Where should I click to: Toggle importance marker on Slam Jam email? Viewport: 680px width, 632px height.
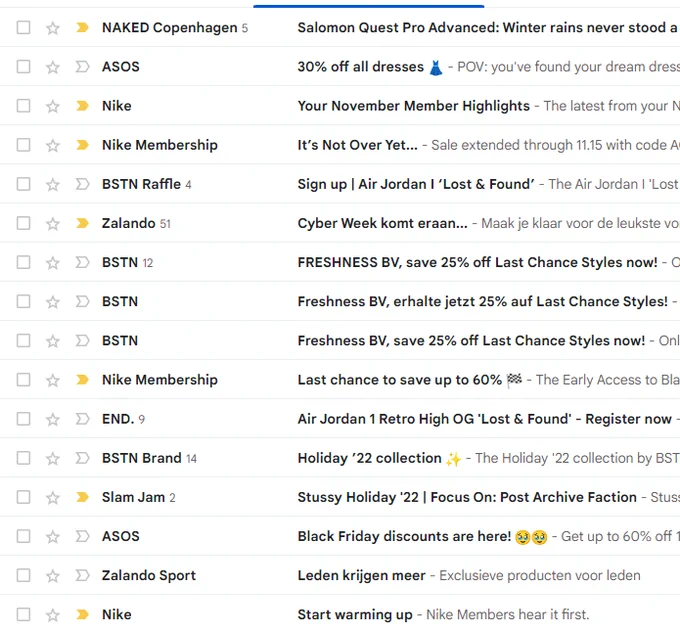pos(82,497)
